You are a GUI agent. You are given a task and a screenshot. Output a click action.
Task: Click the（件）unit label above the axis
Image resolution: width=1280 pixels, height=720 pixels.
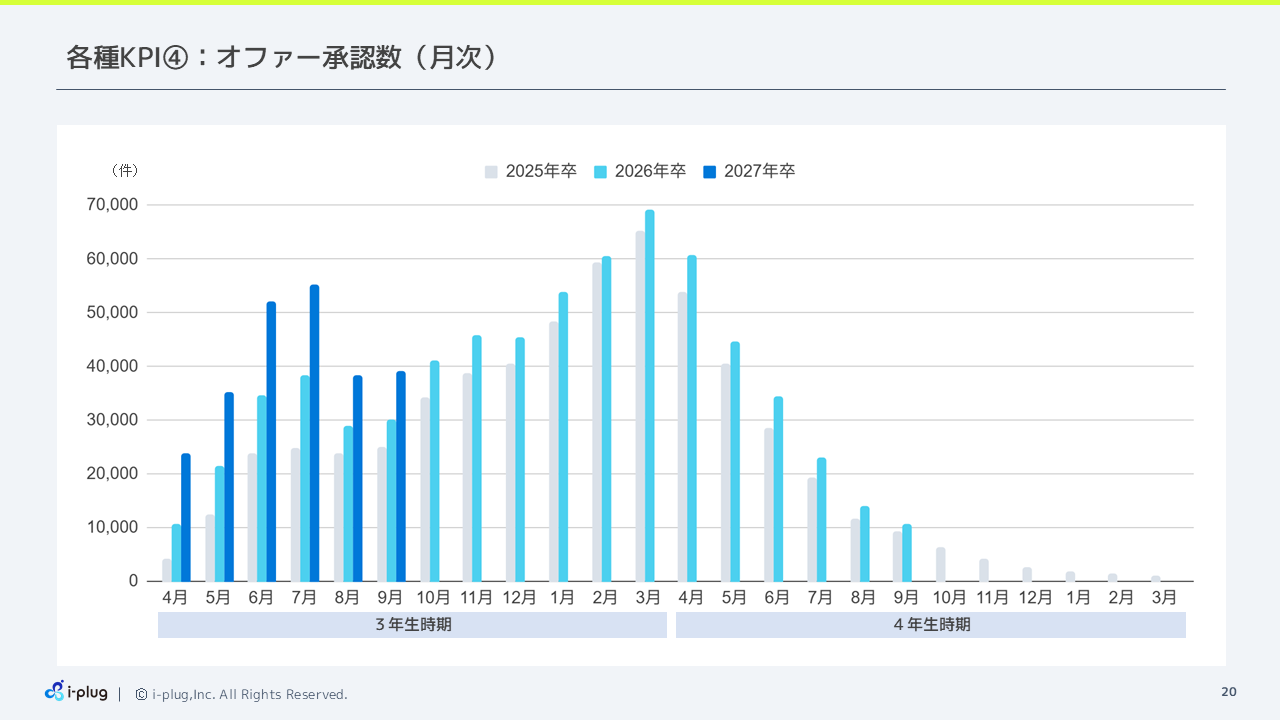pos(126,170)
